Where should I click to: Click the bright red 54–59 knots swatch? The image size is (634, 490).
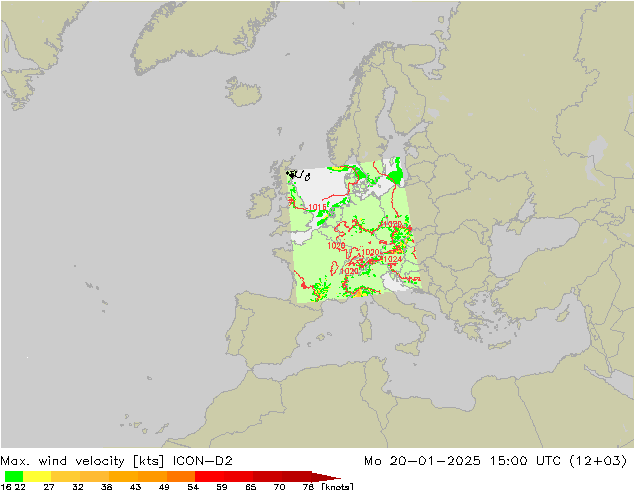click(x=209, y=476)
